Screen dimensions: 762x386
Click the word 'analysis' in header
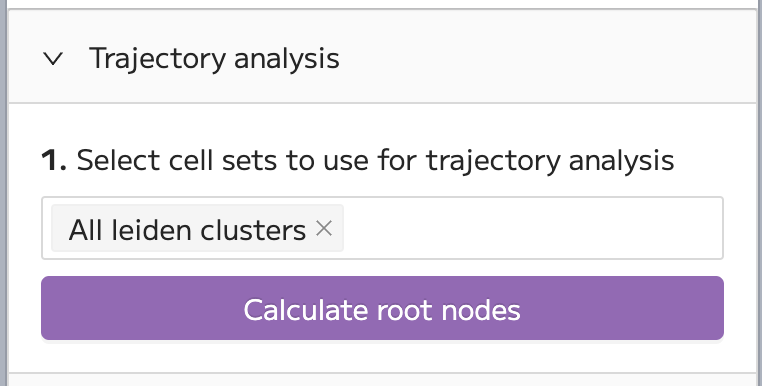coord(287,59)
